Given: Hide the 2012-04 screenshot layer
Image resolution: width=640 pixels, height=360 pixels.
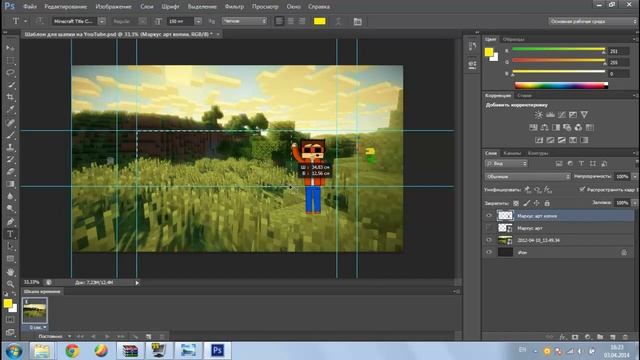Looking at the screenshot, I should click(x=489, y=240).
